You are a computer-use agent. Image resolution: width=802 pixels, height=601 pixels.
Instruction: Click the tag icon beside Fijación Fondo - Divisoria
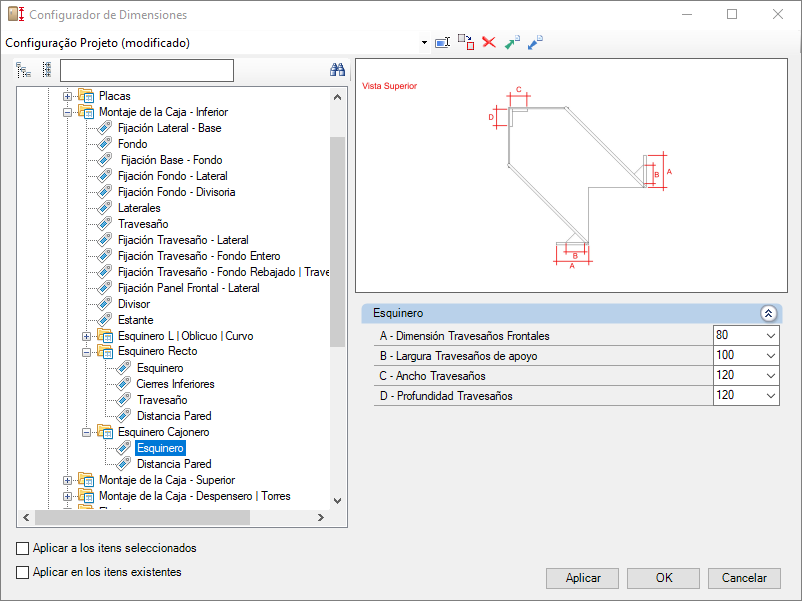[x=104, y=192]
